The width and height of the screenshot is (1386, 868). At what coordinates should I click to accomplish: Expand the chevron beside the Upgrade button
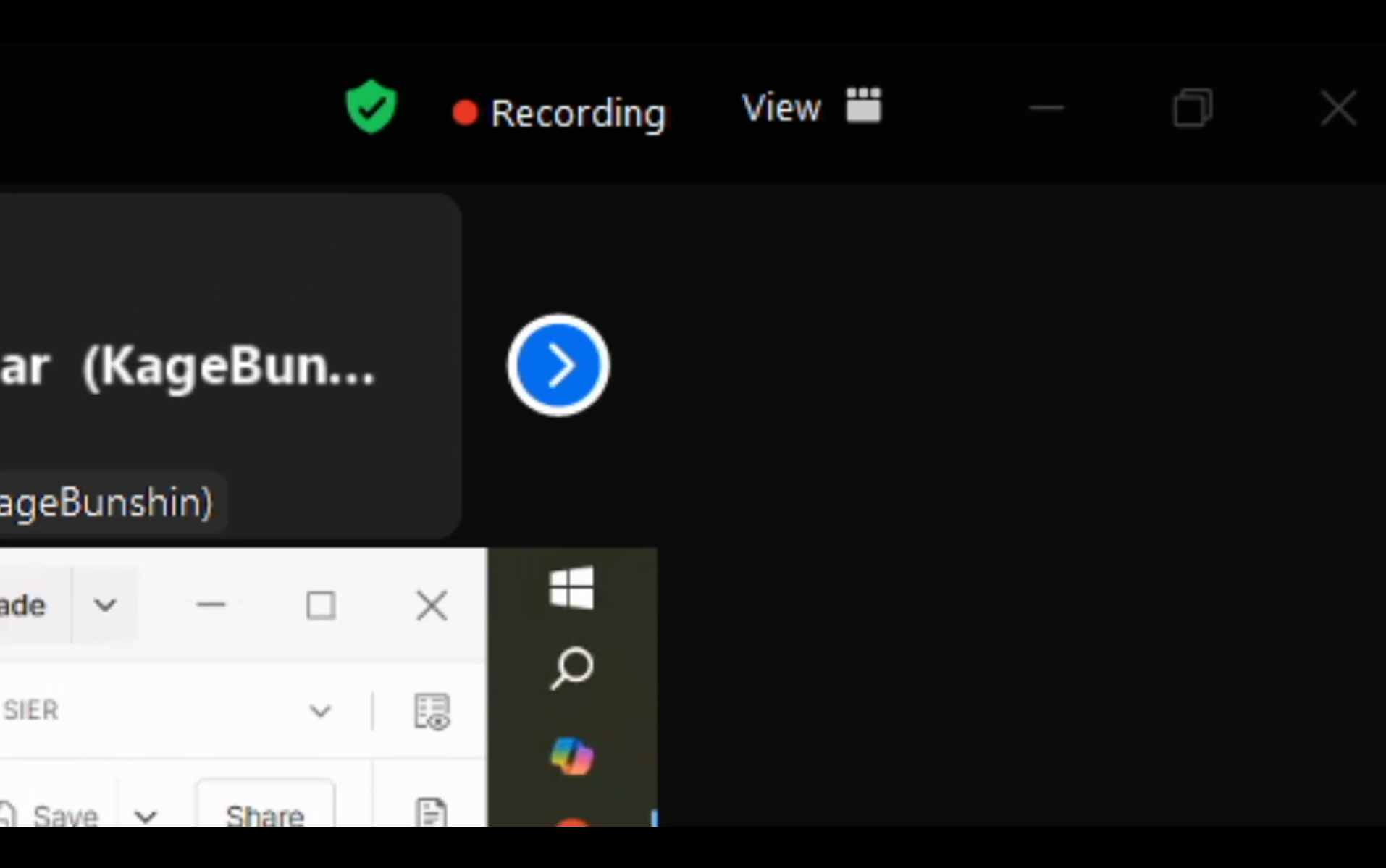[x=105, y=605]
